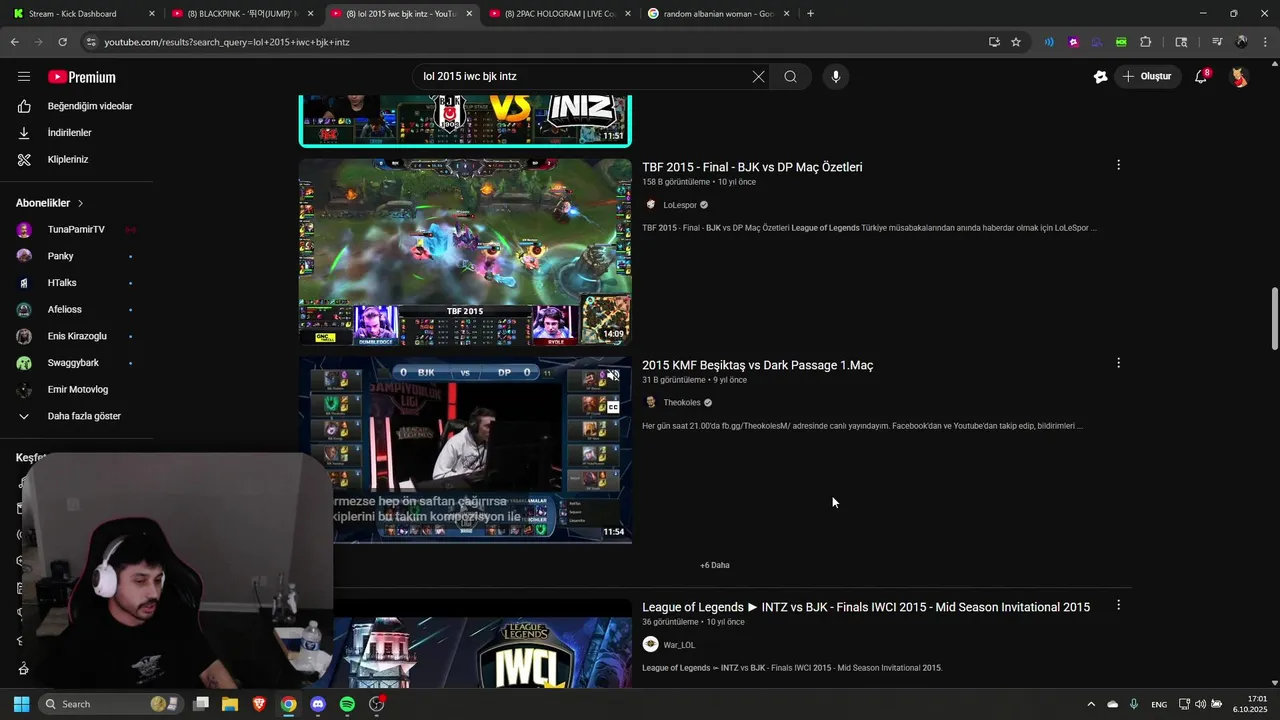The height and width of the screenshot is (720, 1280).
Task: Open the star-shaped icon beside Oluştur
Action: click(1100, 76)
